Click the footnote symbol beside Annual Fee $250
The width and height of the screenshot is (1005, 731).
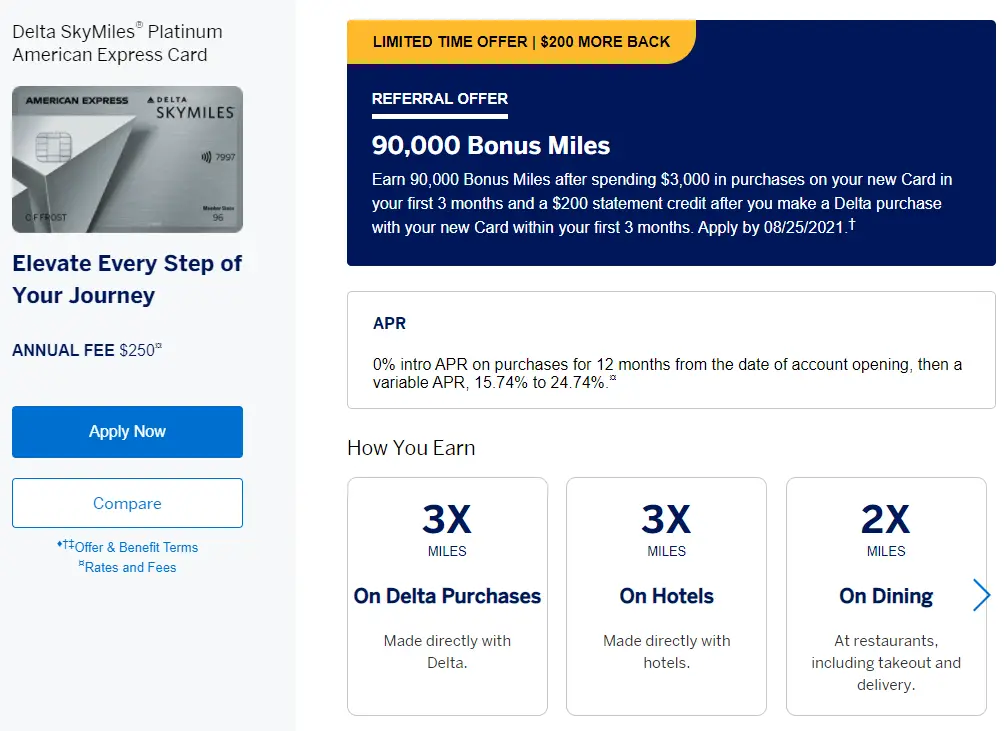160,346
